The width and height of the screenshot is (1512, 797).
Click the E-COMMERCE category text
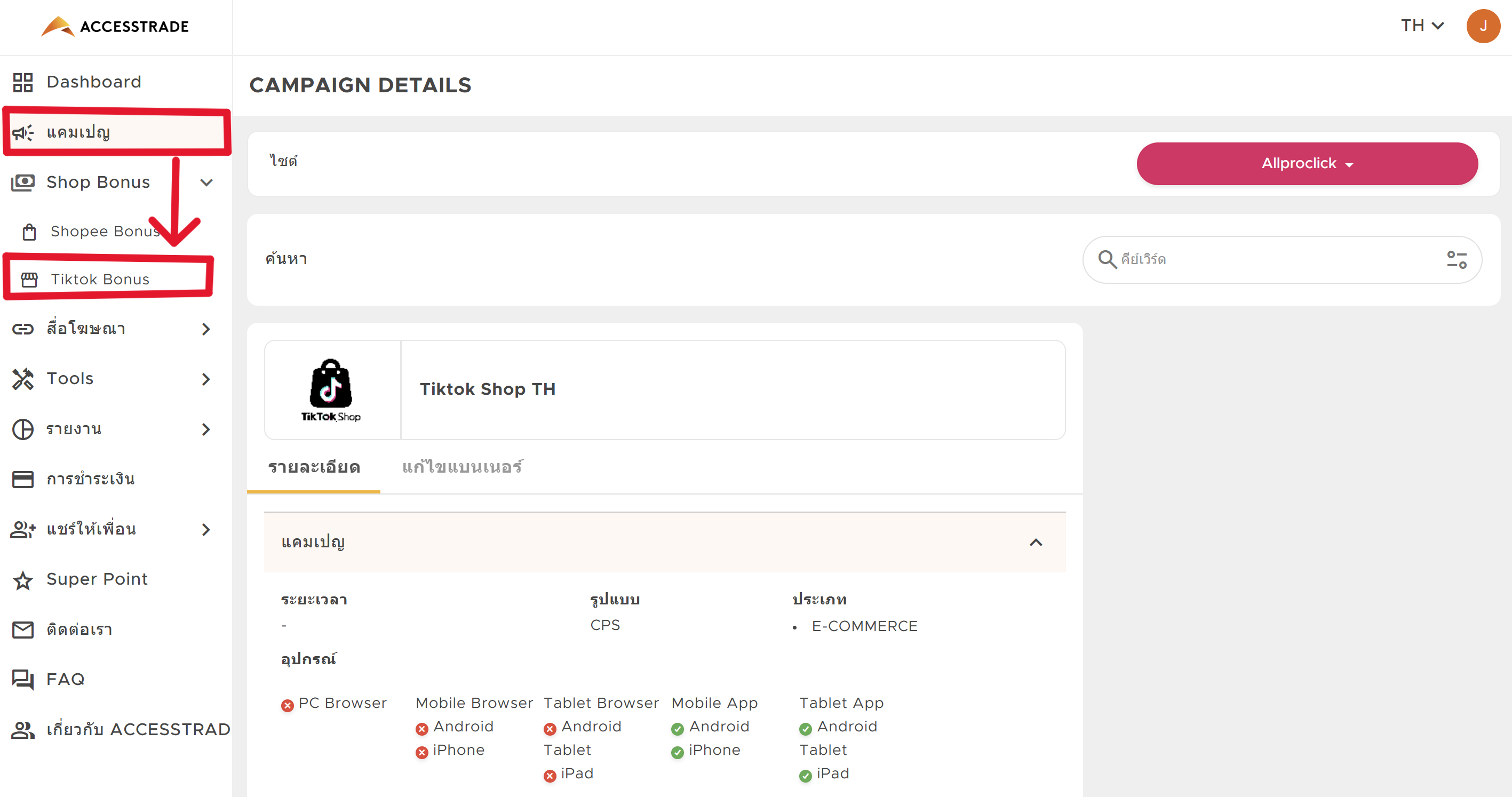(865, 627)
